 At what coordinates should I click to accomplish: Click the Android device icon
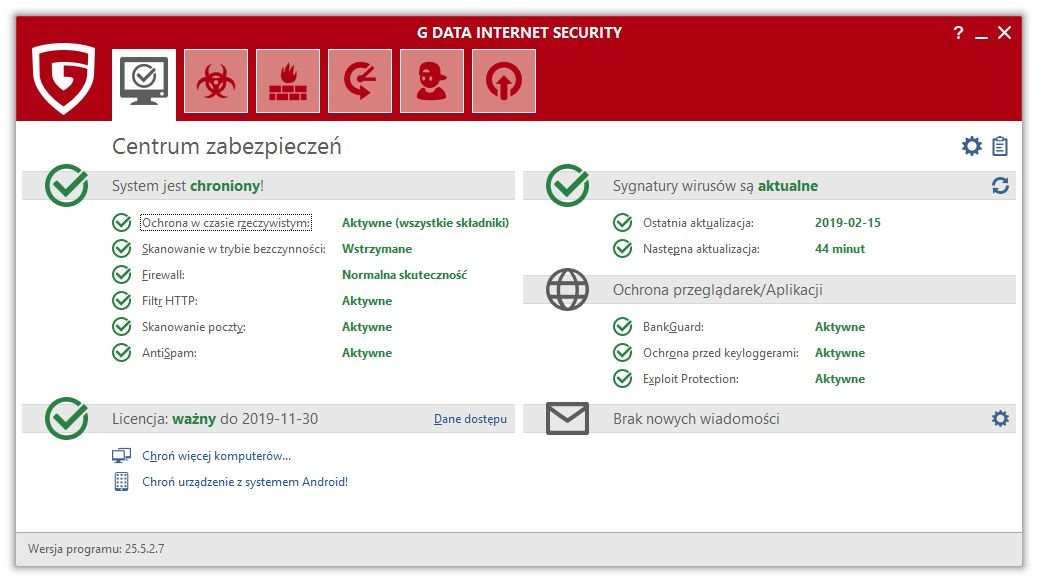point(121,481)
